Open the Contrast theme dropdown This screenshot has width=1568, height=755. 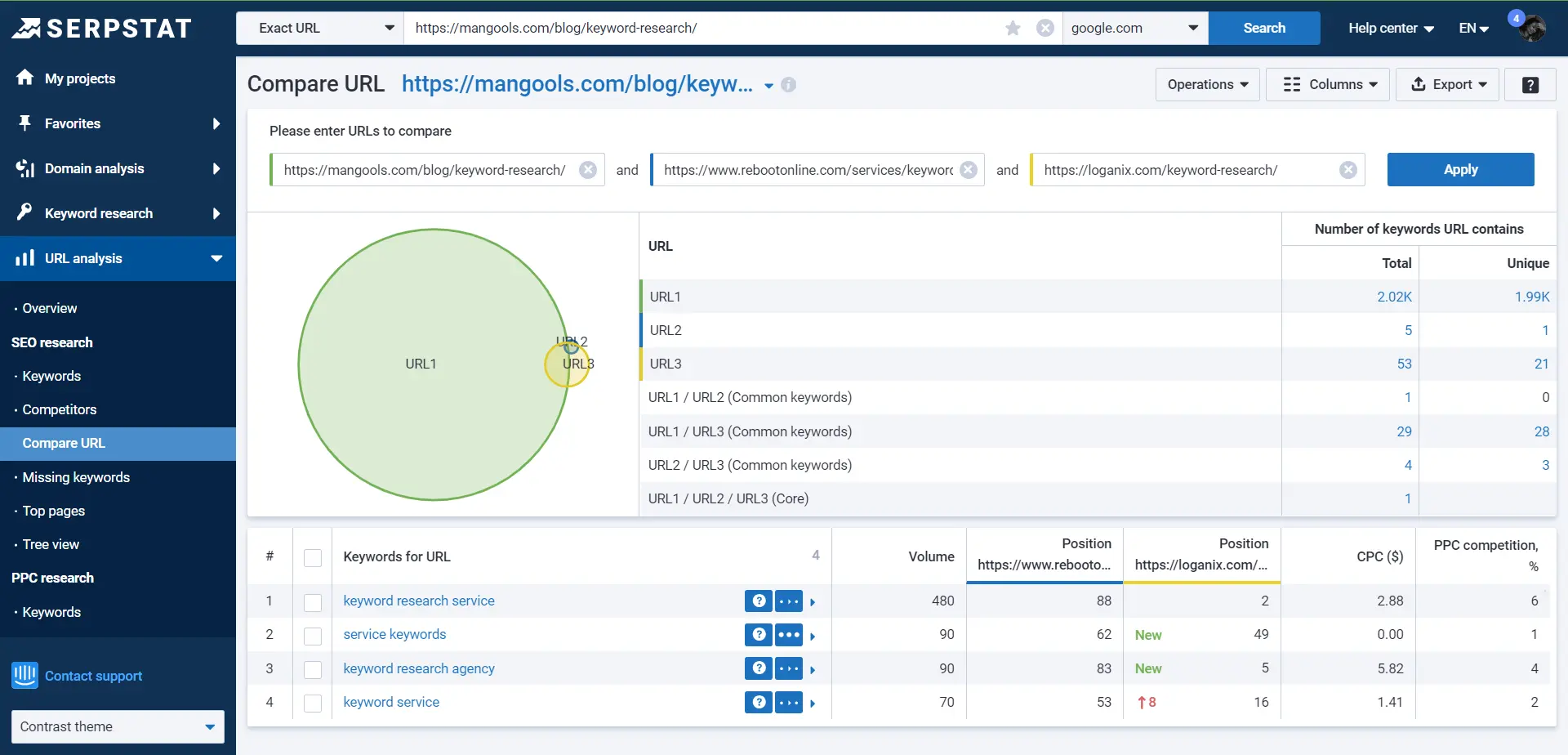tap(118, 726)
